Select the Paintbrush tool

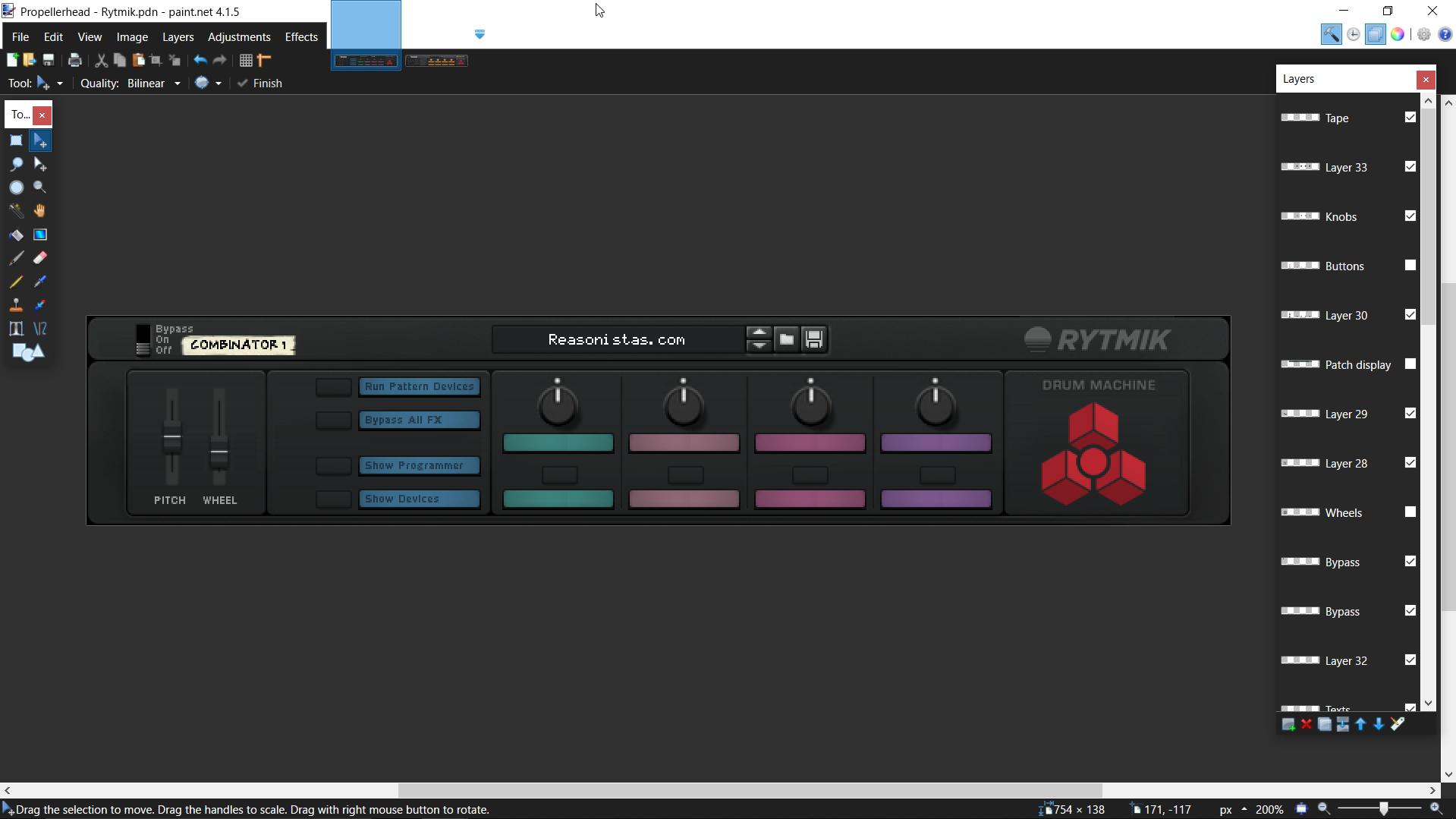(x=16, y=258)
